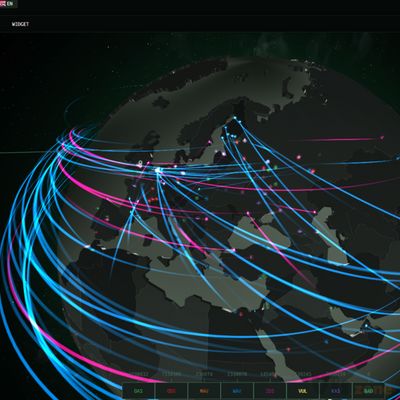Toggle the KAS detection type filter
Image resolution: width=400 pixels, height=400 pixels.
tap(335, 391)
